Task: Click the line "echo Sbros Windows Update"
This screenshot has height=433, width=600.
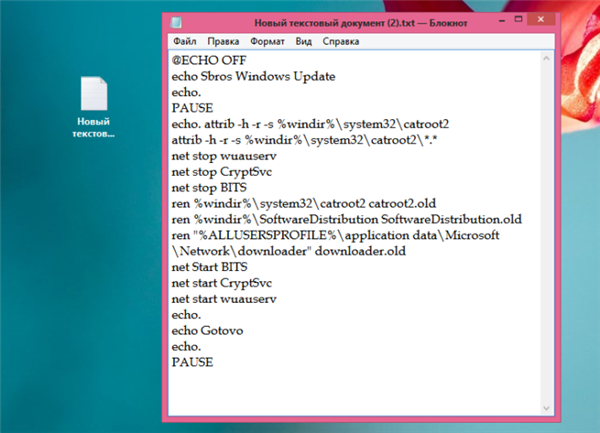Action: (x=253, y=77)
